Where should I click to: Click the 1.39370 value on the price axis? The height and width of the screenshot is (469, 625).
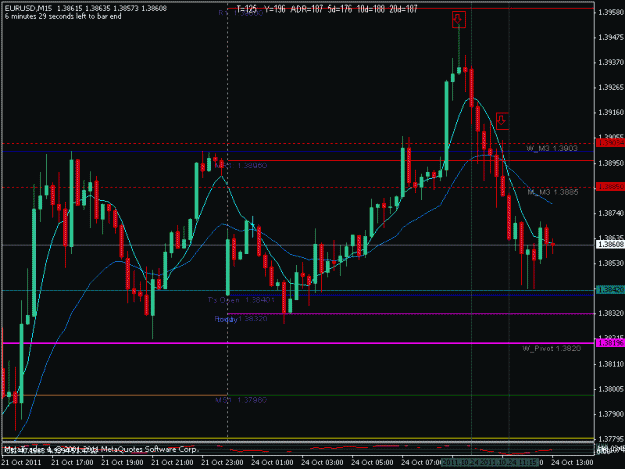pyautogui.click(x=611, y=63)
